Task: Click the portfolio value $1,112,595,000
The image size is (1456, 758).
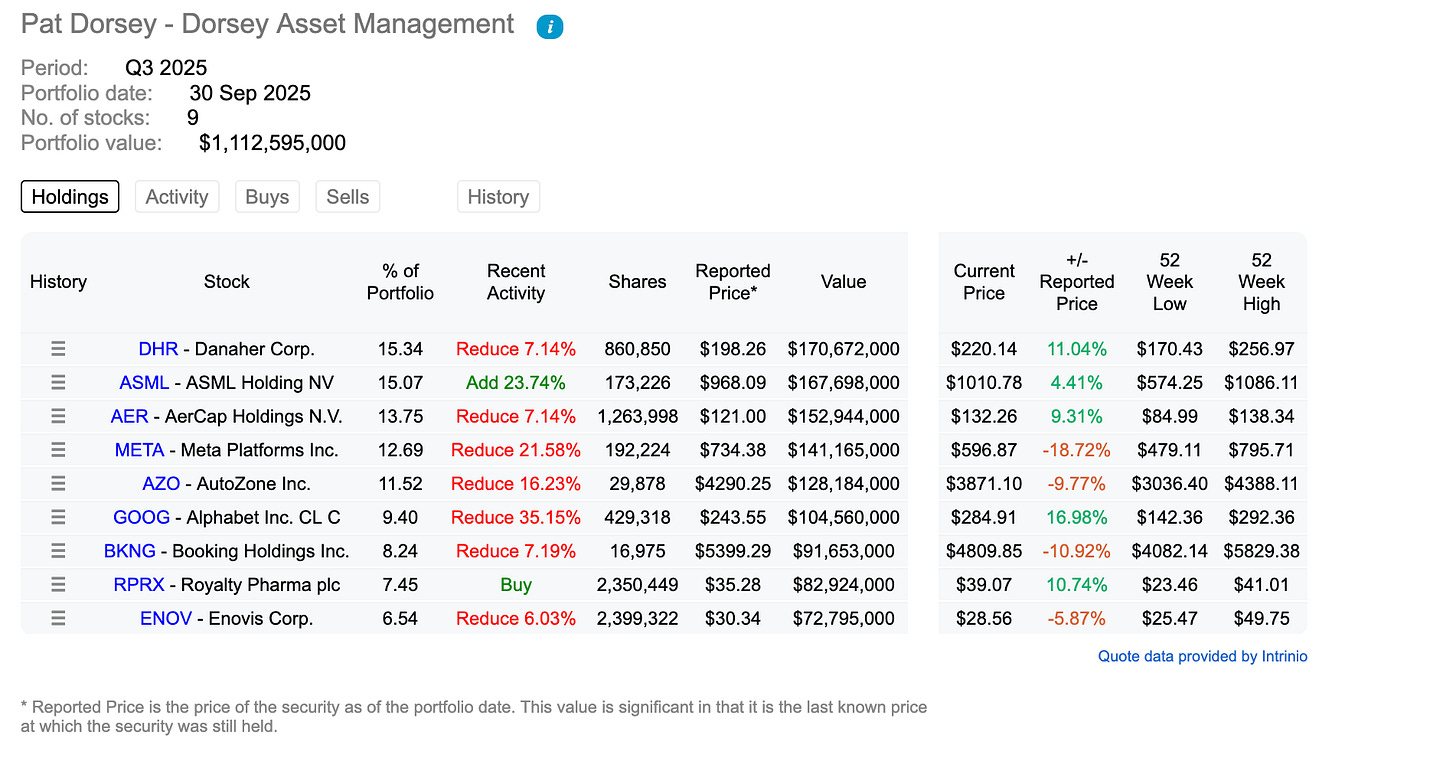Action: (x=273, y=143)
